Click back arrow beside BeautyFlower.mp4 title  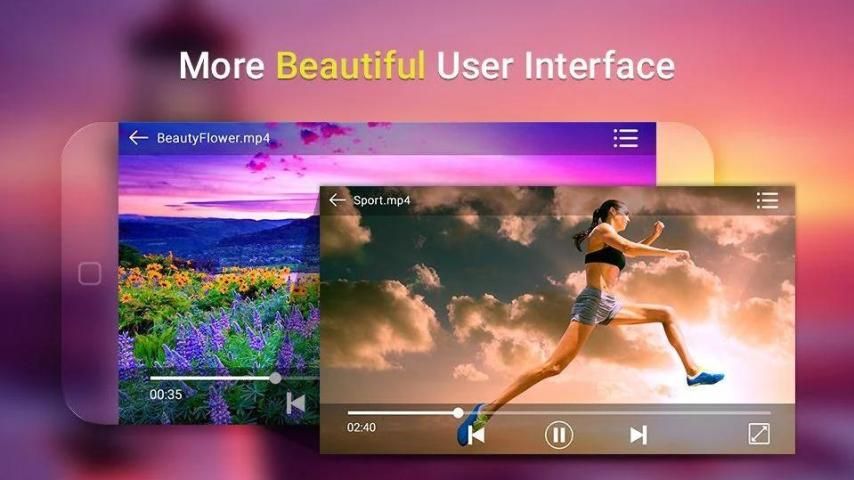pyautogui.click(x=138, y=138)
